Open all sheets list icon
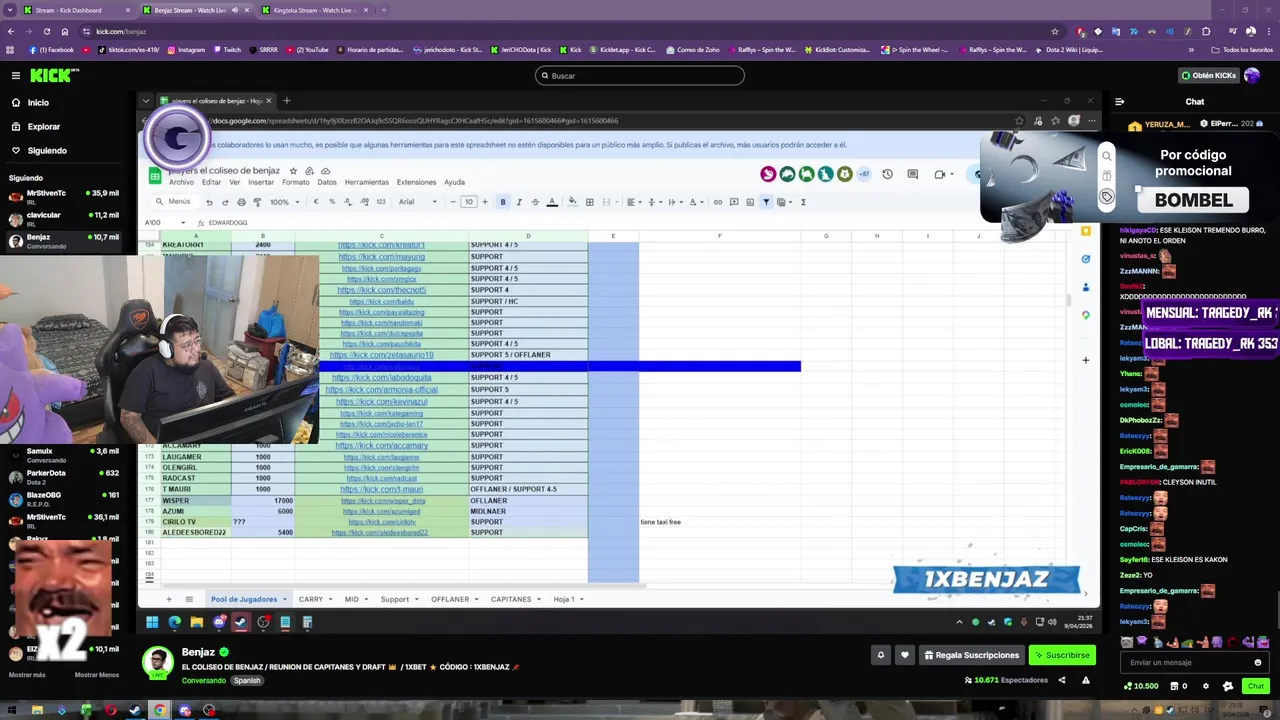The height and width of the screenshot is (720, 1280). (x=189, y=599)
